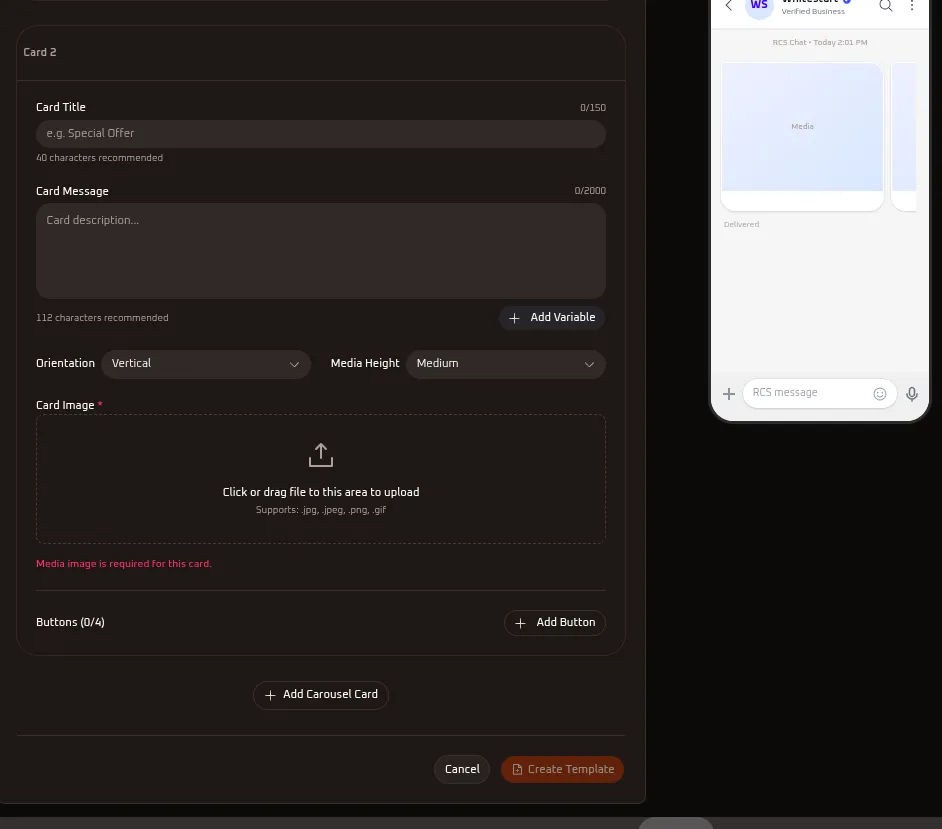Focus the Card Title input field
The image size is (942, 829).
point(321,134)
